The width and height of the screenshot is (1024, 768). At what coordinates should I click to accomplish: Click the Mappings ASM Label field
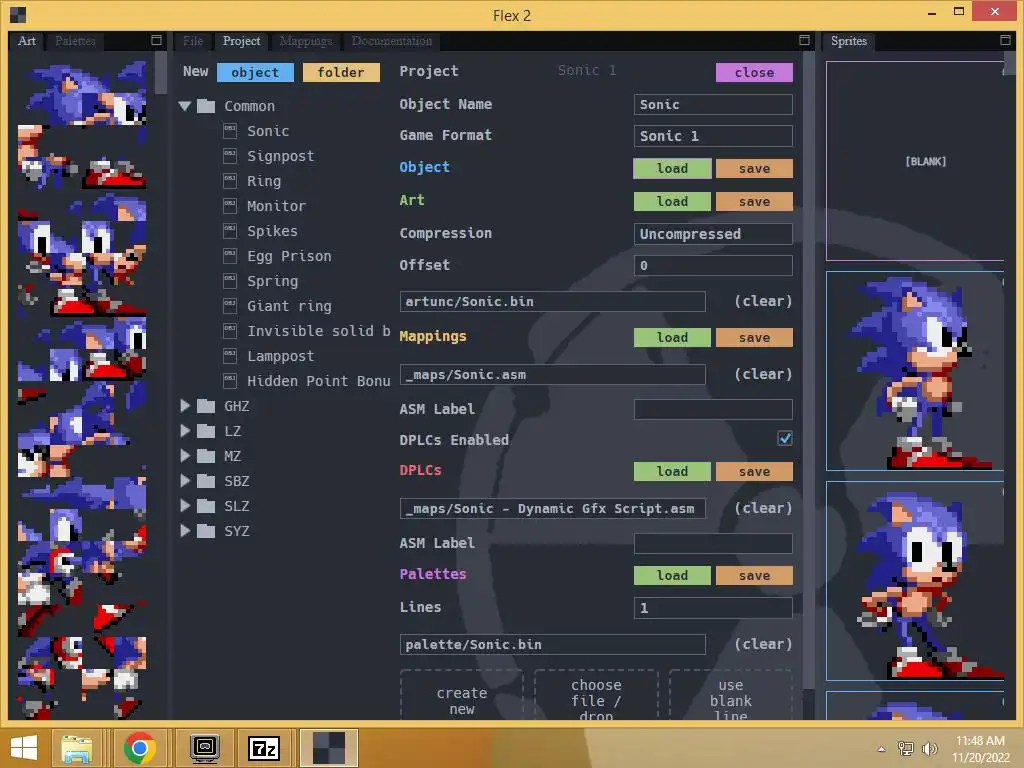pyautogui.click(x=713, y=409)
